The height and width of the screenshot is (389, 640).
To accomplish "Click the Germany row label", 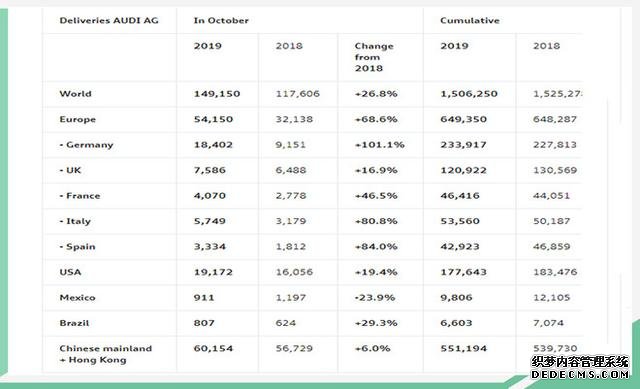I will pos(86,144).
